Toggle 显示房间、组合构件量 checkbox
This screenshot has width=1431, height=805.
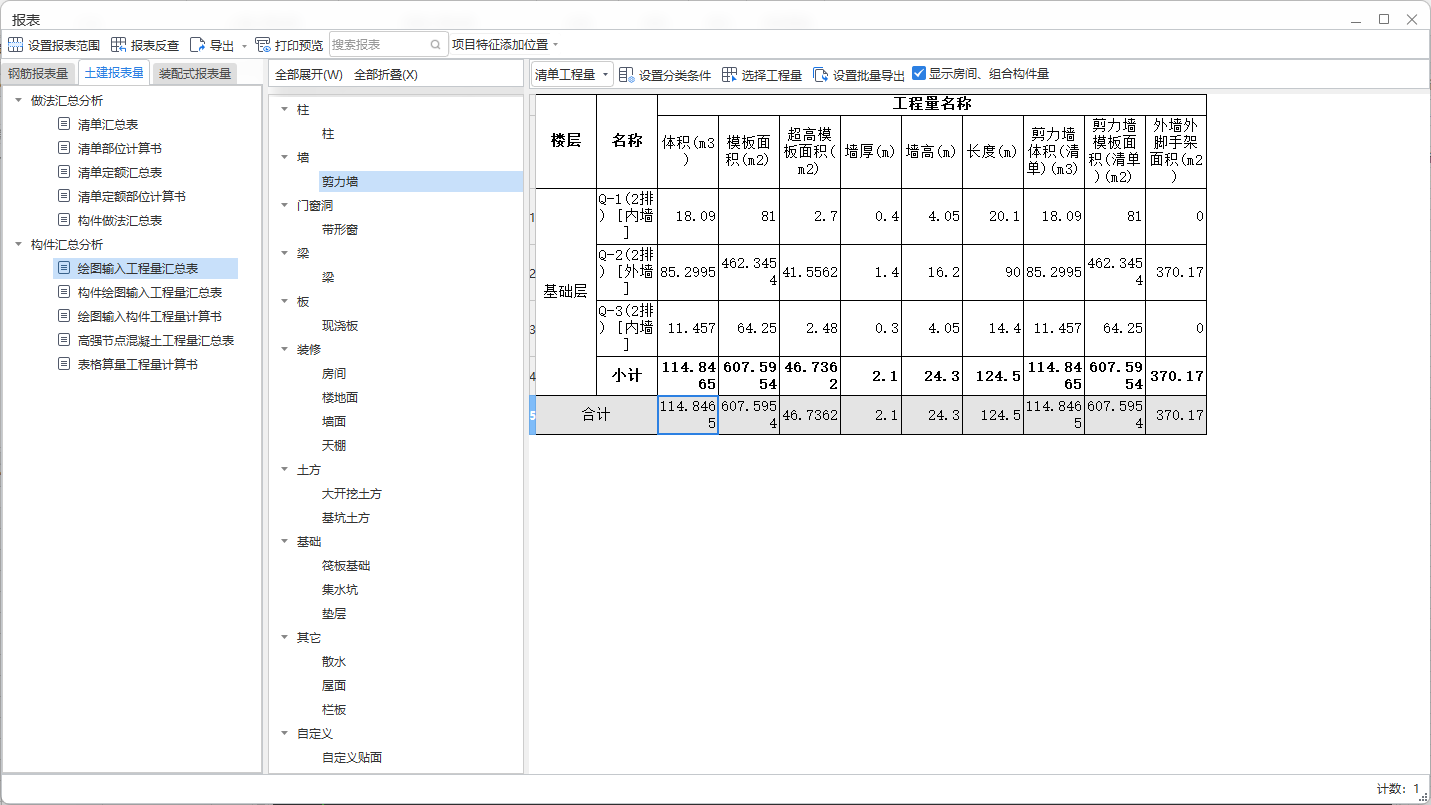[x=919, y=74]
